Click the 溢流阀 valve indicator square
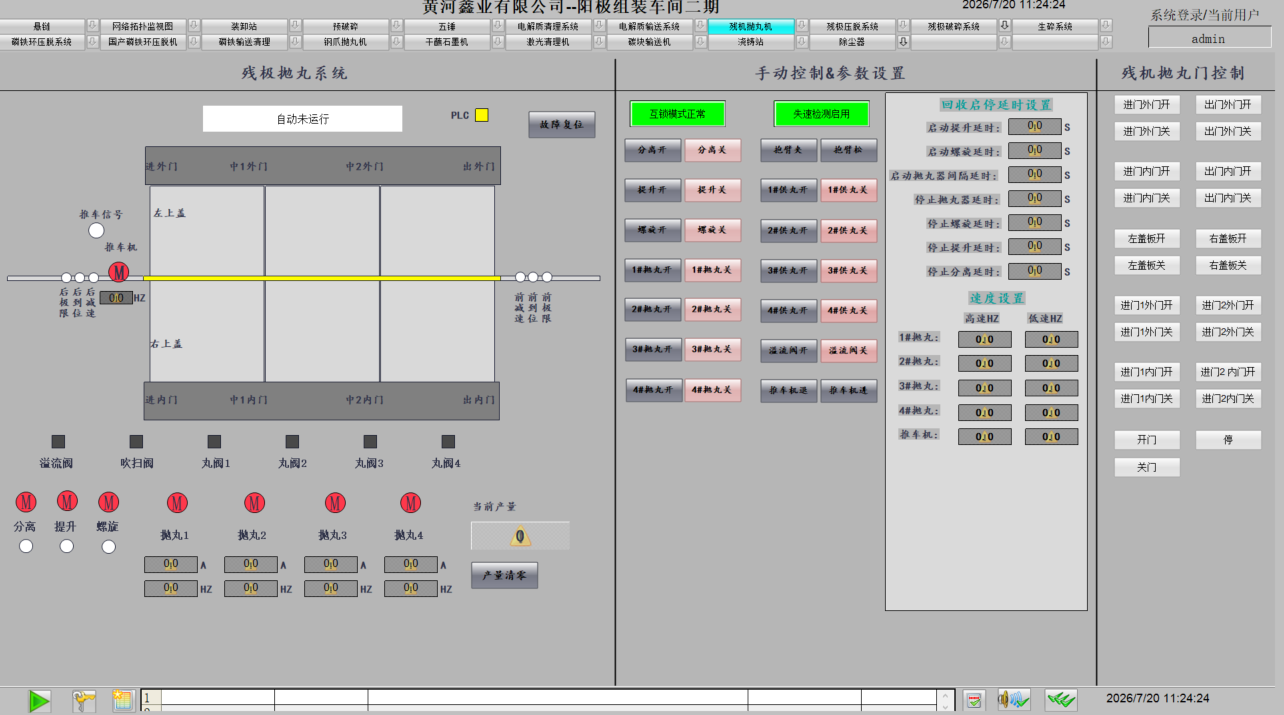The height and width of the screenshot is (715, 1284). [x=58, y=441]
